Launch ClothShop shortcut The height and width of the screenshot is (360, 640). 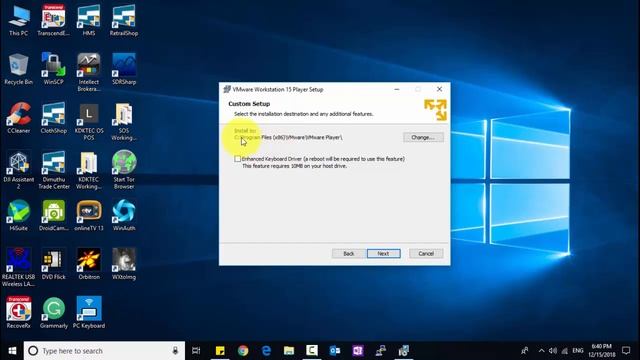(x=53, y=118)
